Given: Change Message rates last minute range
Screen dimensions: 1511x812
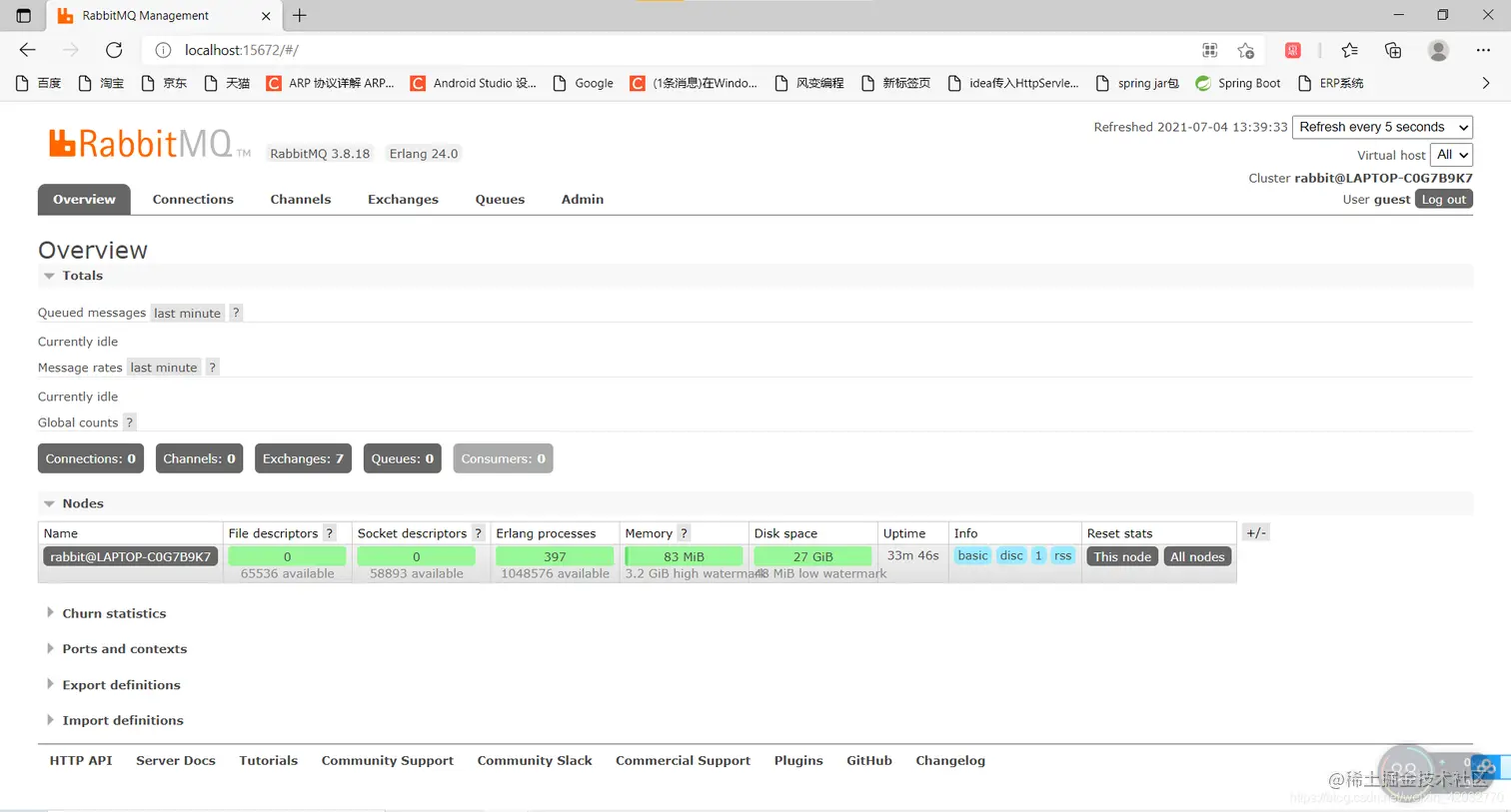Looking at the screenshot, I should click(x=164, y=368).
